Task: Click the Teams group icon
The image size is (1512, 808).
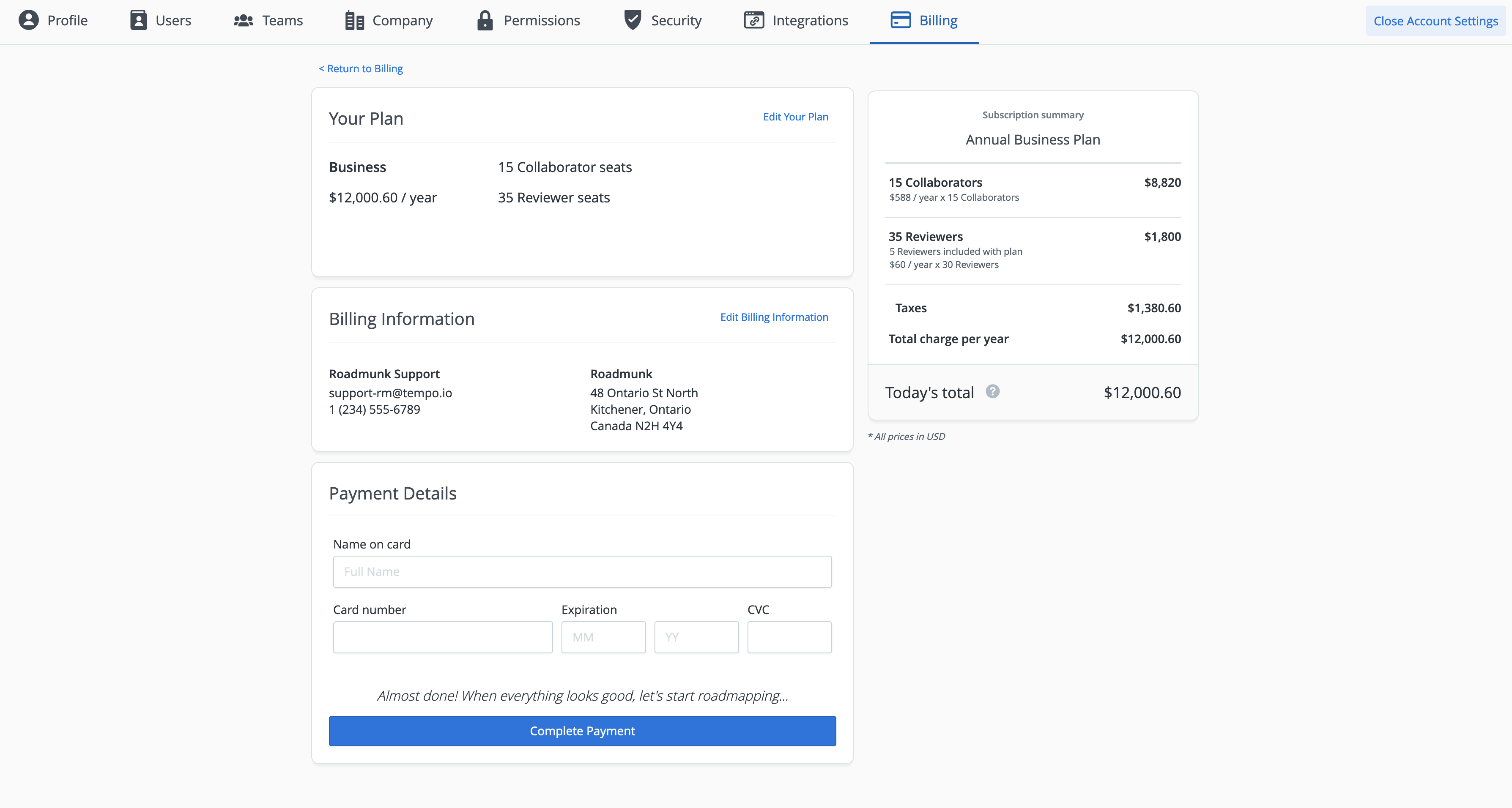Action: tap(243, 21)
